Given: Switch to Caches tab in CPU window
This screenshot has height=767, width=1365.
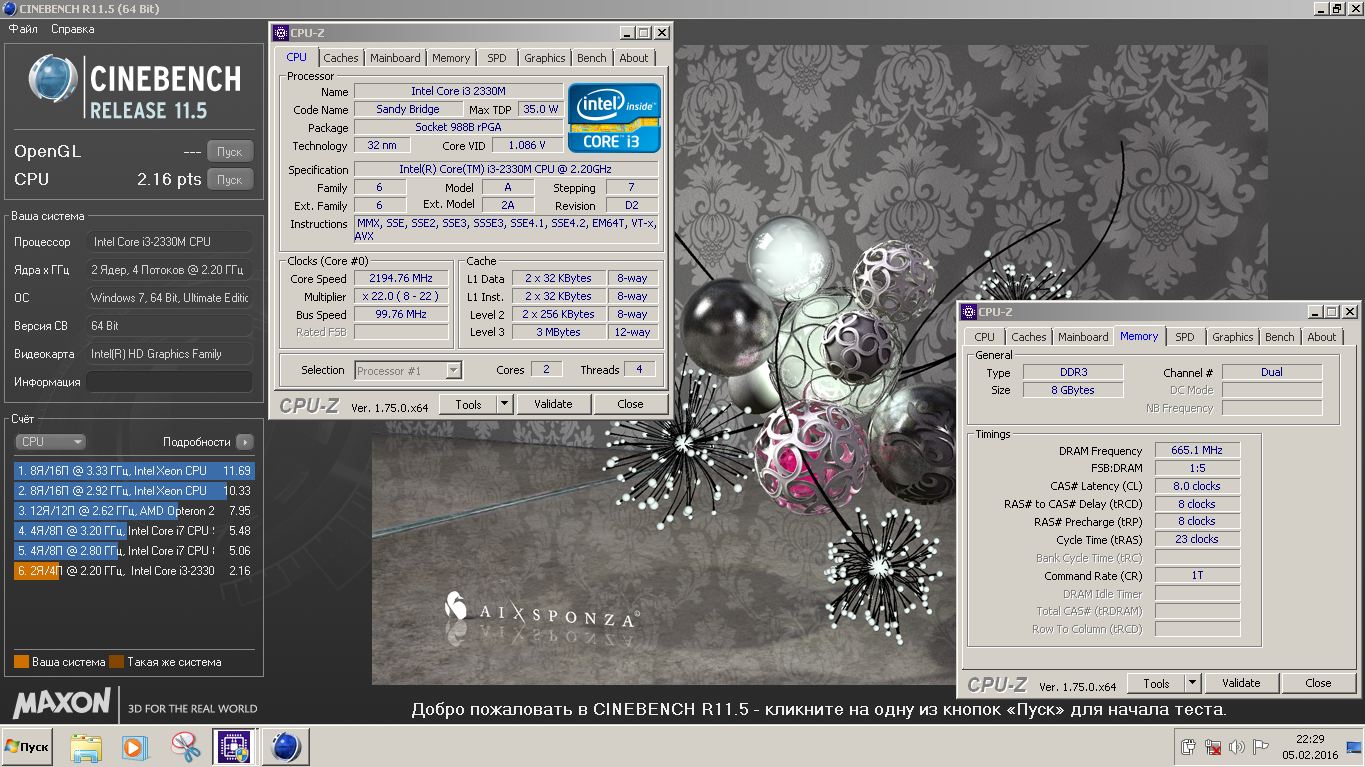Looking at the screenshot, I should click(341, 58).
